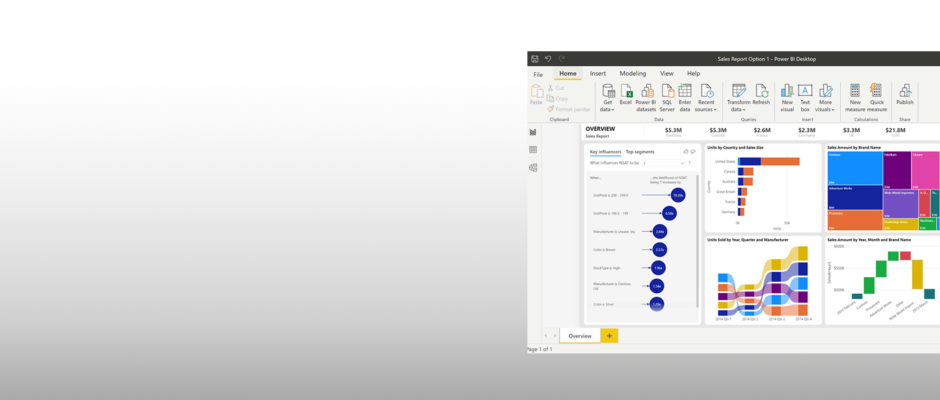Screen dimensions: 940x400
Task: Click the Fabrikam purple treemap block
Action: click(897, 170)
